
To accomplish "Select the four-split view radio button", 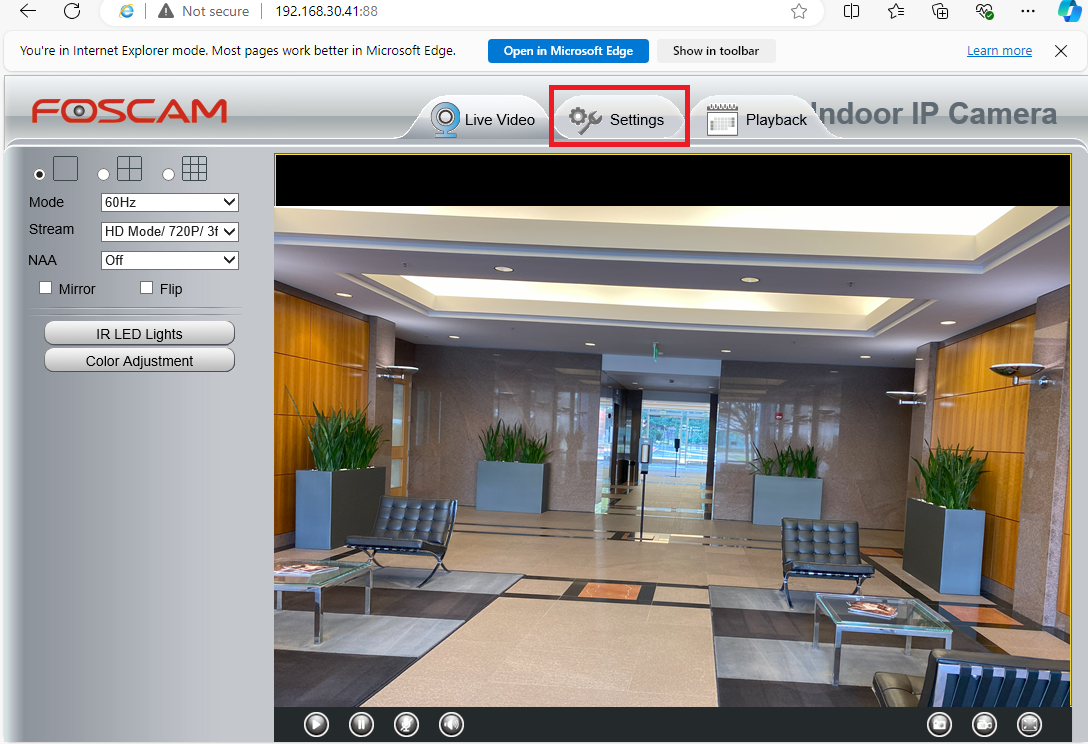I will [103, 174].
